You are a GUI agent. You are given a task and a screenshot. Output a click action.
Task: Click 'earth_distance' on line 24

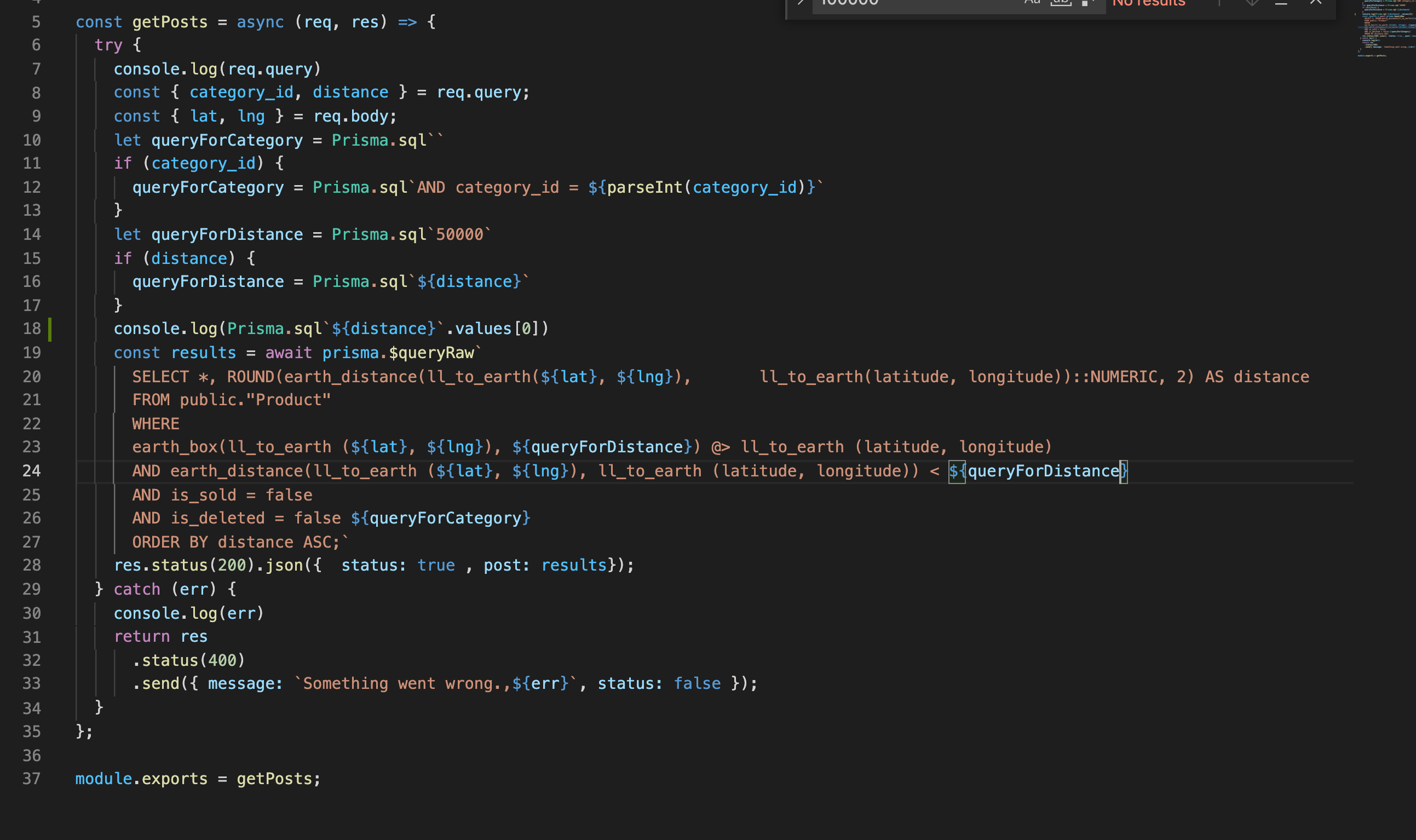(x=237, y=471)
